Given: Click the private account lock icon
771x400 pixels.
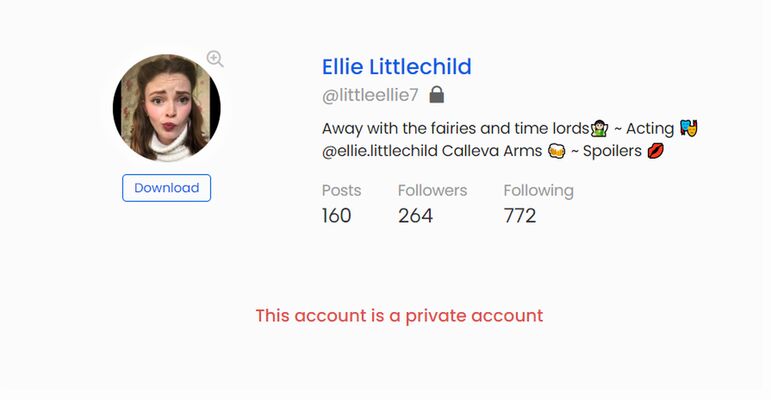Looking at the screenshot, I should 437,94.
